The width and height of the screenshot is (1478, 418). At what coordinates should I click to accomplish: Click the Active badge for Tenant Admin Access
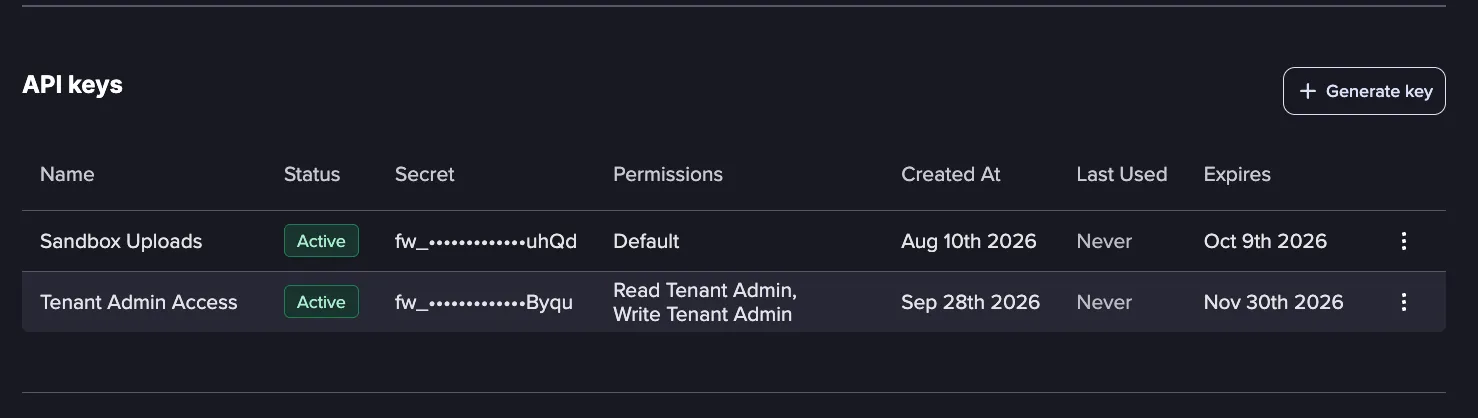(x=321, y=302)
